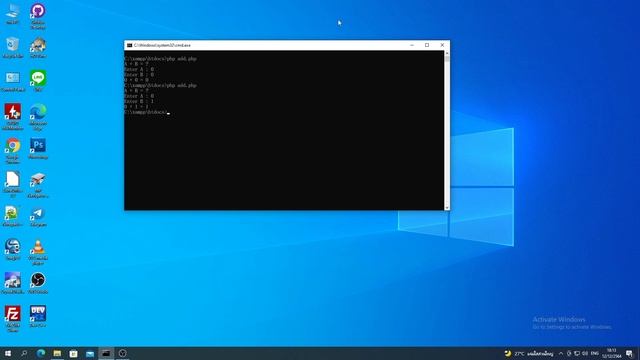
Task: Select the red lightning-bolt PDF editor shortcut
Action: [13, 116]
